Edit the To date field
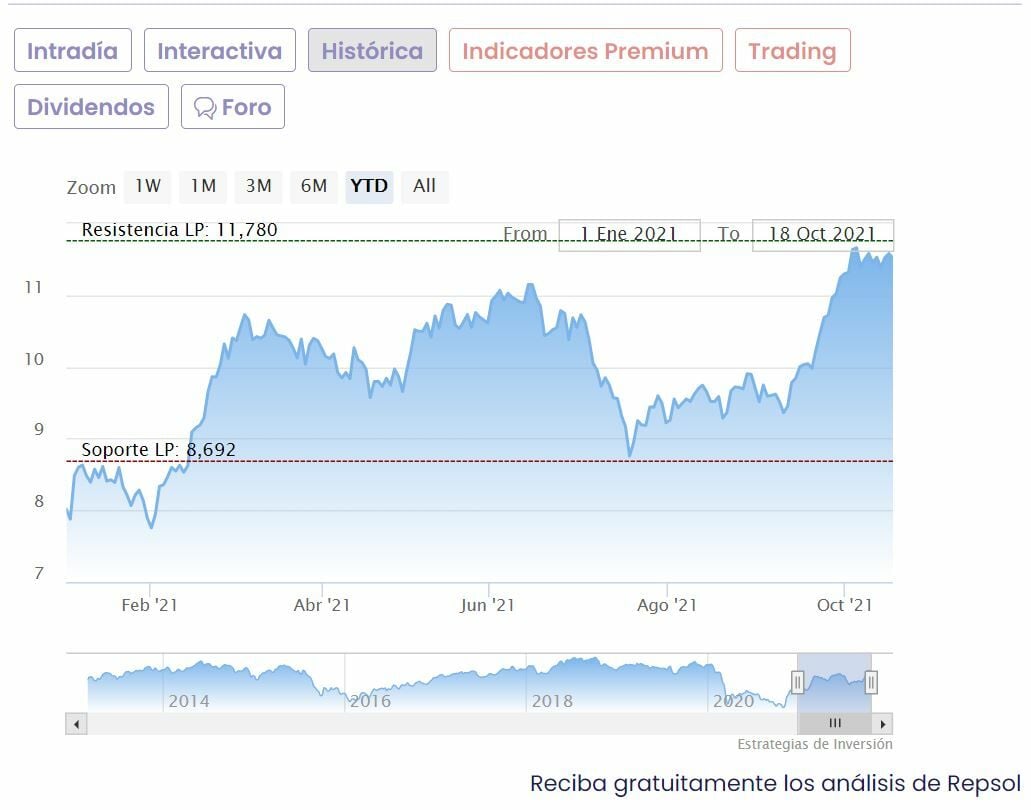This screenshot has width=1031, height=810. click(822, 235)
